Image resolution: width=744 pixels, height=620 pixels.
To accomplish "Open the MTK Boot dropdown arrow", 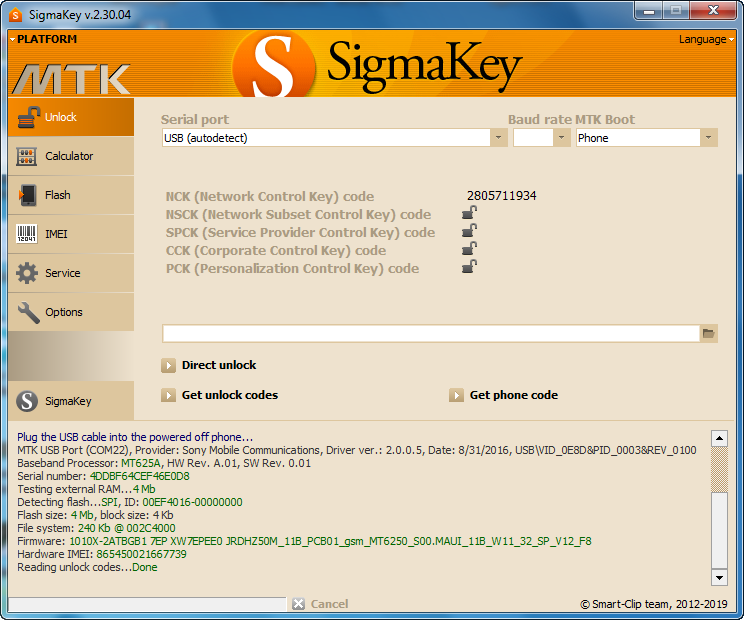I will (x=708, y=138).
